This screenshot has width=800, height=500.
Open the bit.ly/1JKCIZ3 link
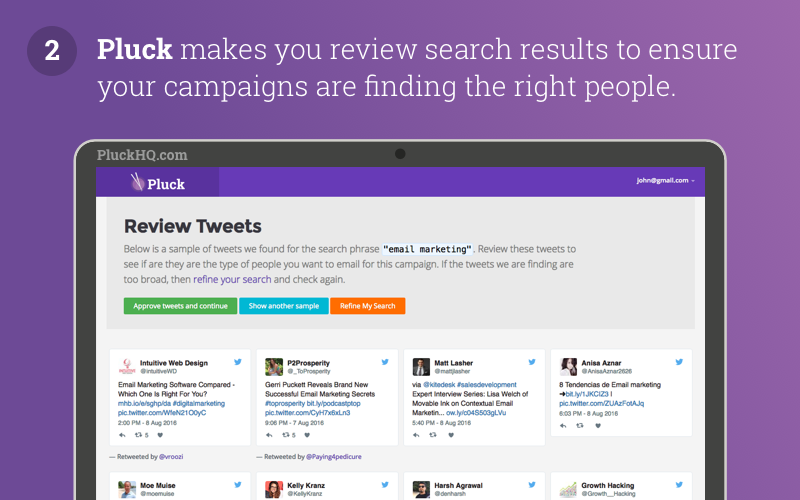coord(587,394)
